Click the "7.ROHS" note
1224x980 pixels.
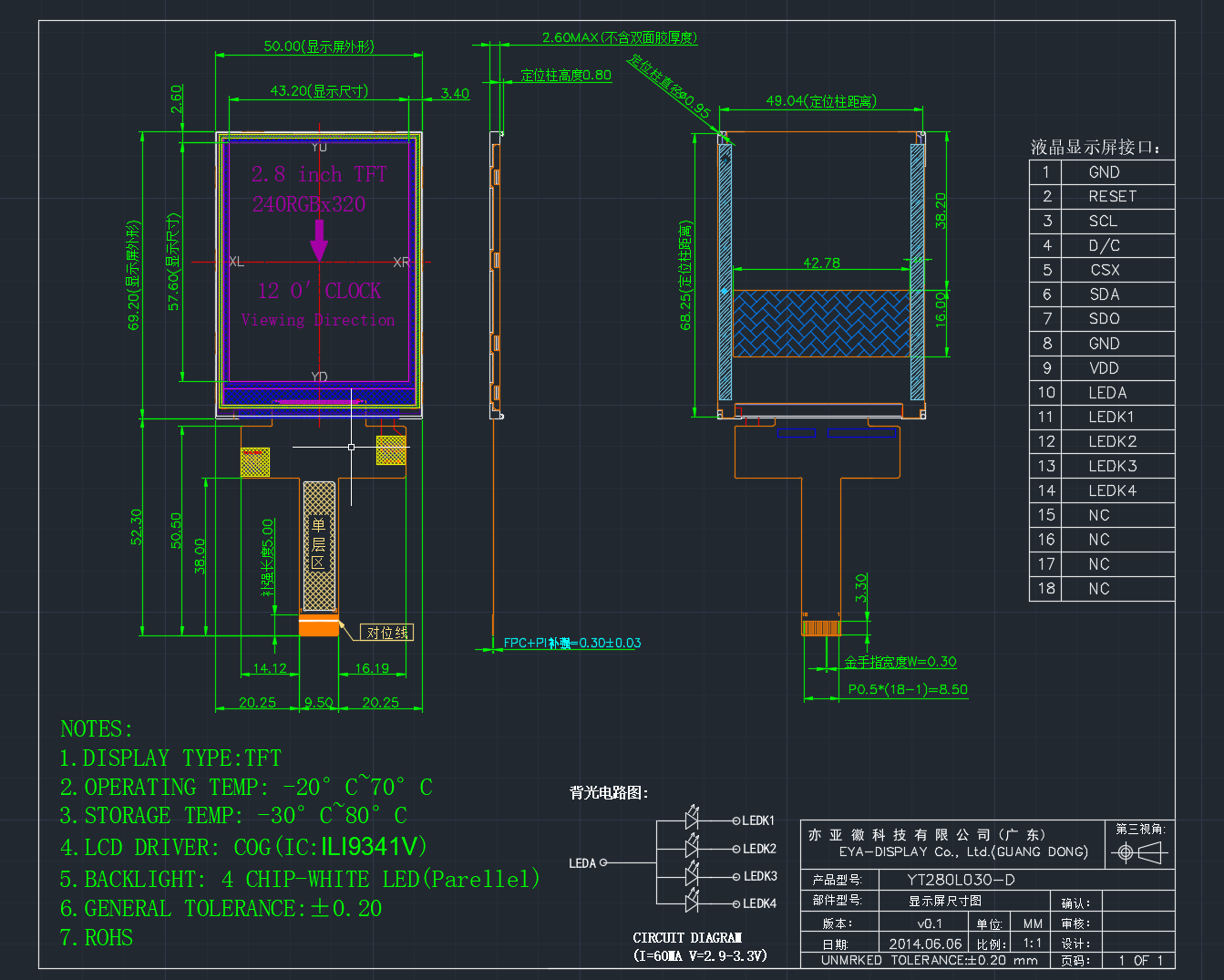click(97, 938)
